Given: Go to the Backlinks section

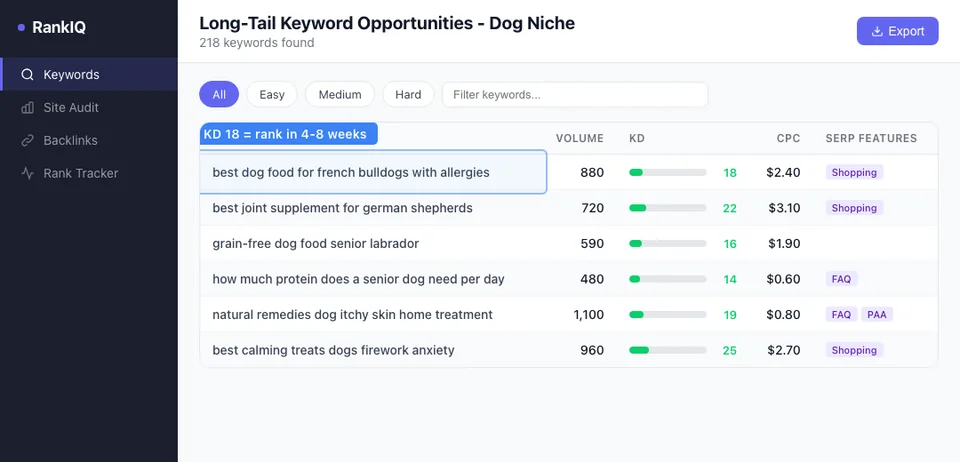Looking at the screenshot, I should 89,141.
